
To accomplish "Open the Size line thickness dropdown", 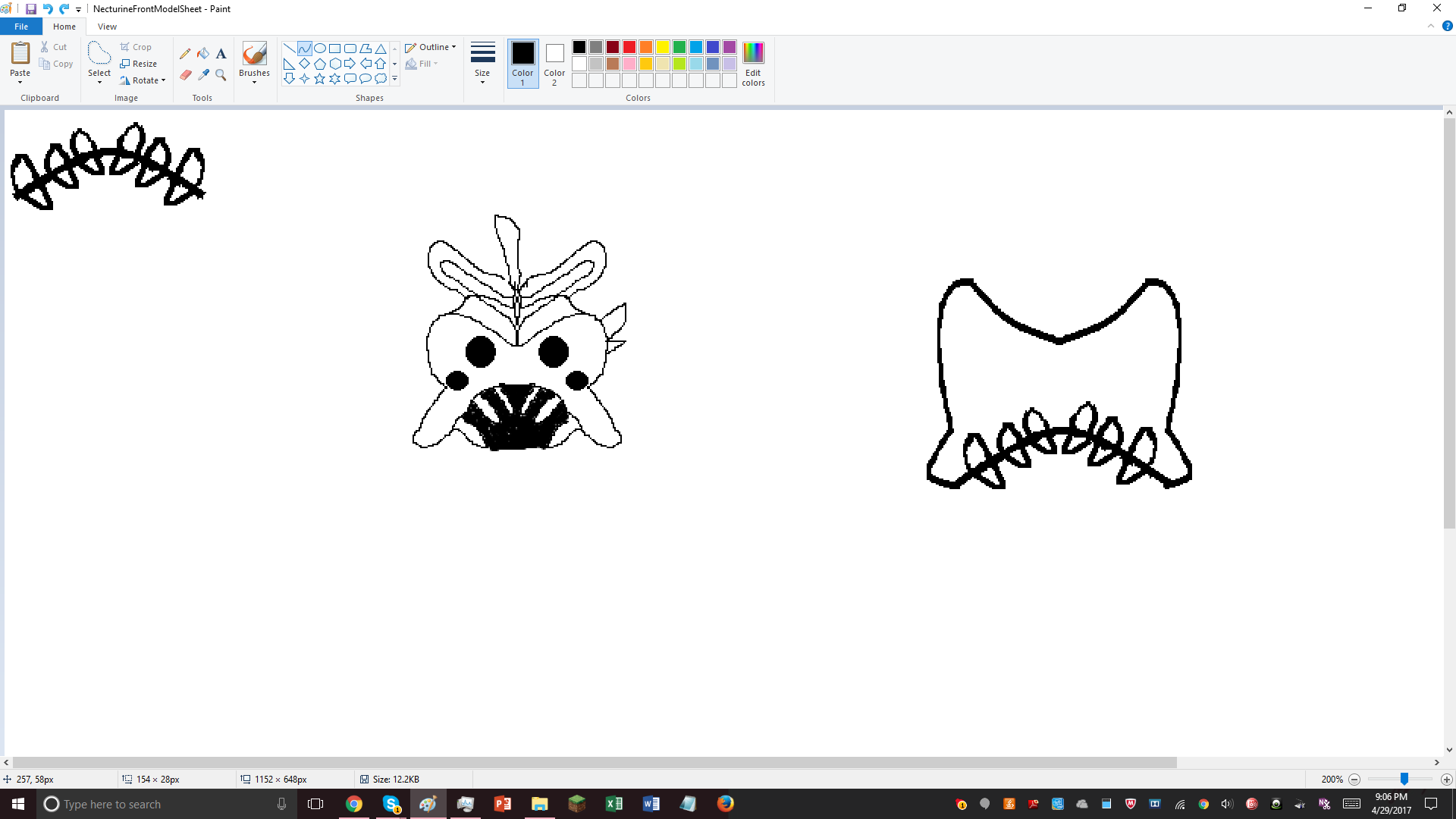I will click(482, 64).
